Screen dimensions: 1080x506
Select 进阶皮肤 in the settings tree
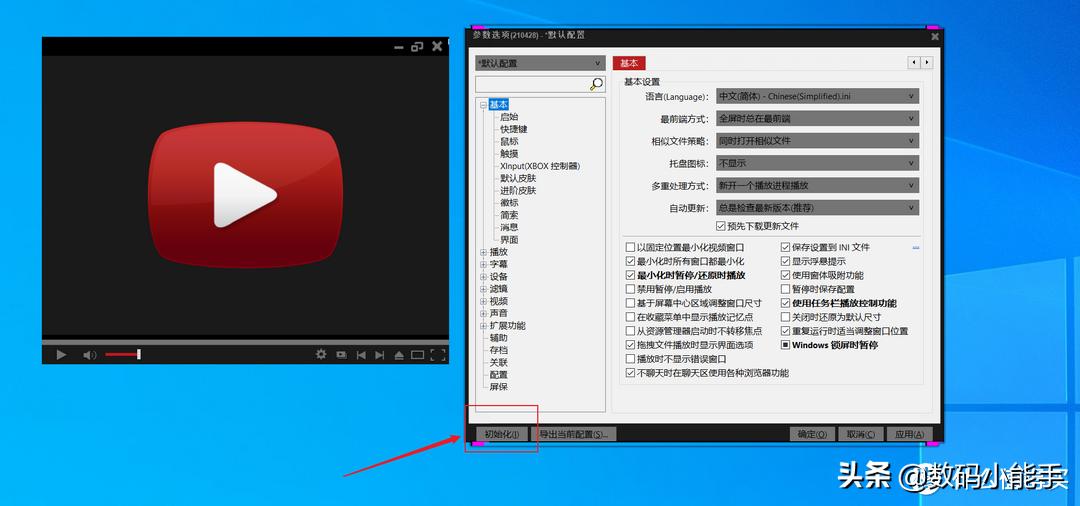(518, 191)
